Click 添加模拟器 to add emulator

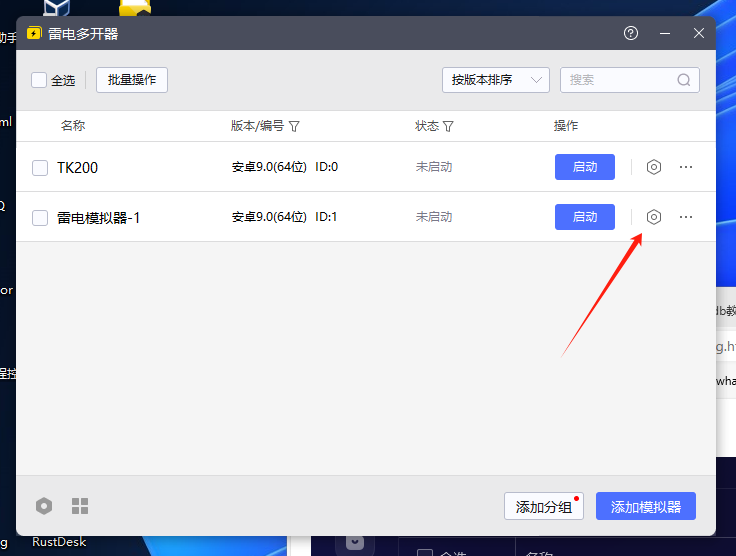(x=646, y=507)
